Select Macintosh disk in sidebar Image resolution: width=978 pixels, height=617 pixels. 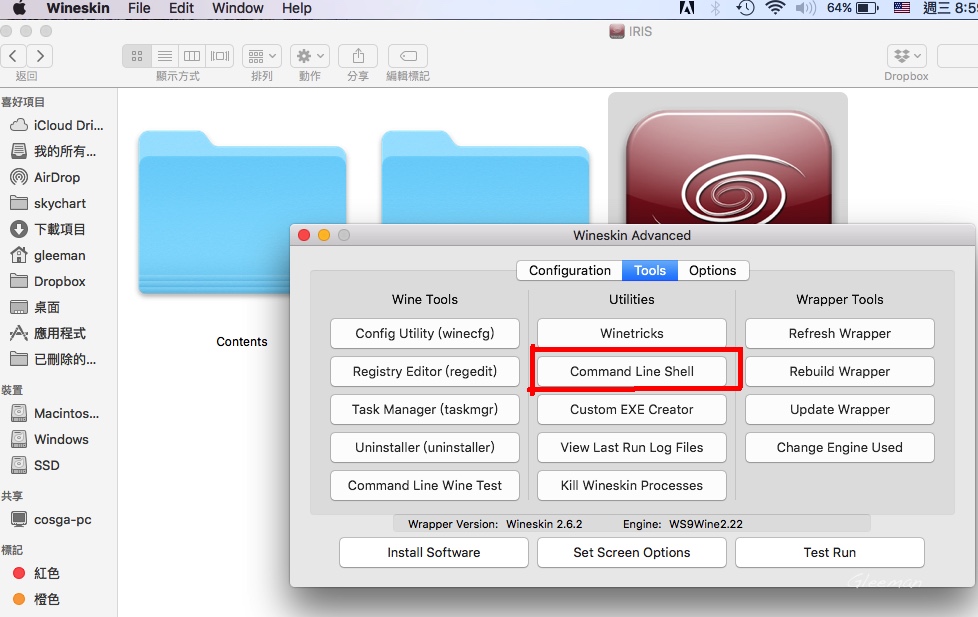pyautogui.click(x=56, y=414)
